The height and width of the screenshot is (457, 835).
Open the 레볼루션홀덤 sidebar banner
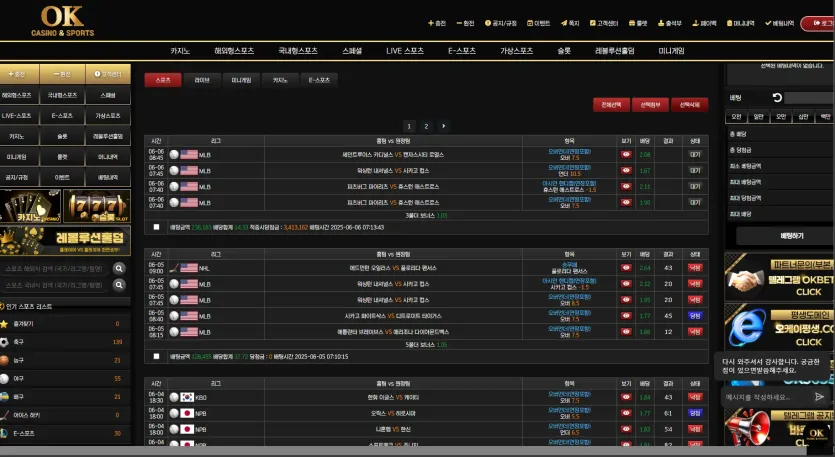point(65,241)
